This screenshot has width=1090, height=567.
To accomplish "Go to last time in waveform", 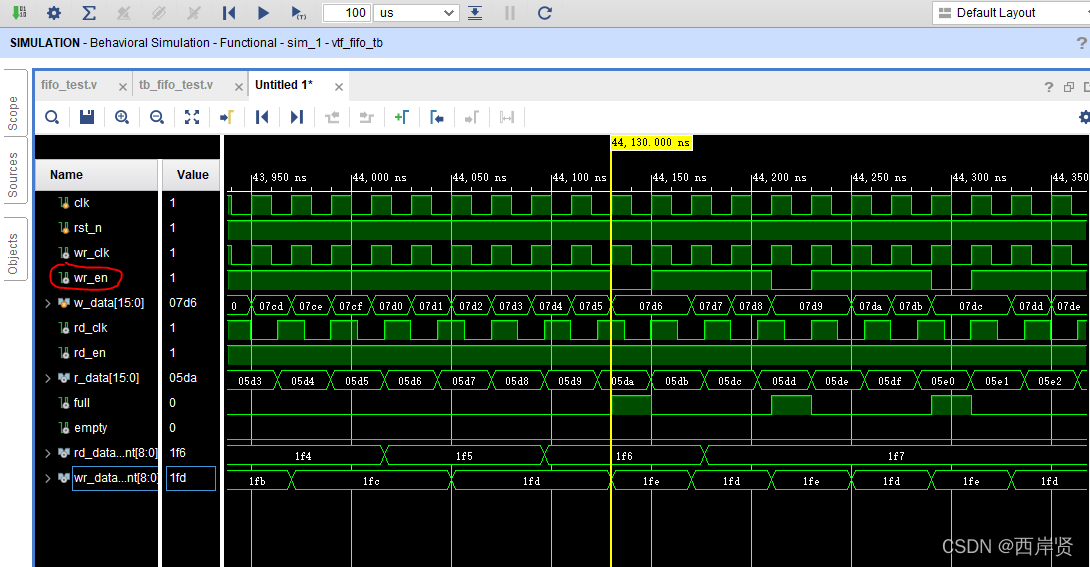I will click(x=297, y=117).
